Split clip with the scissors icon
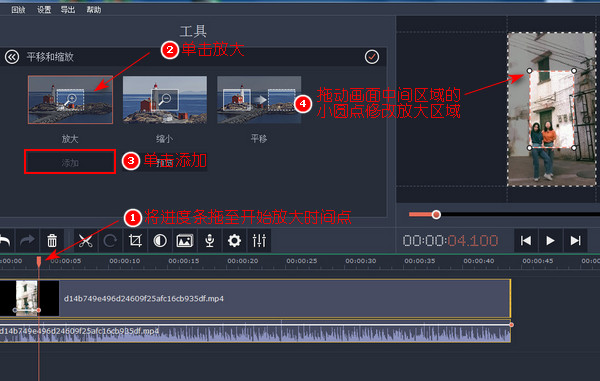The height and width of the screenshot is (381, 600). [x=86, y=241]
